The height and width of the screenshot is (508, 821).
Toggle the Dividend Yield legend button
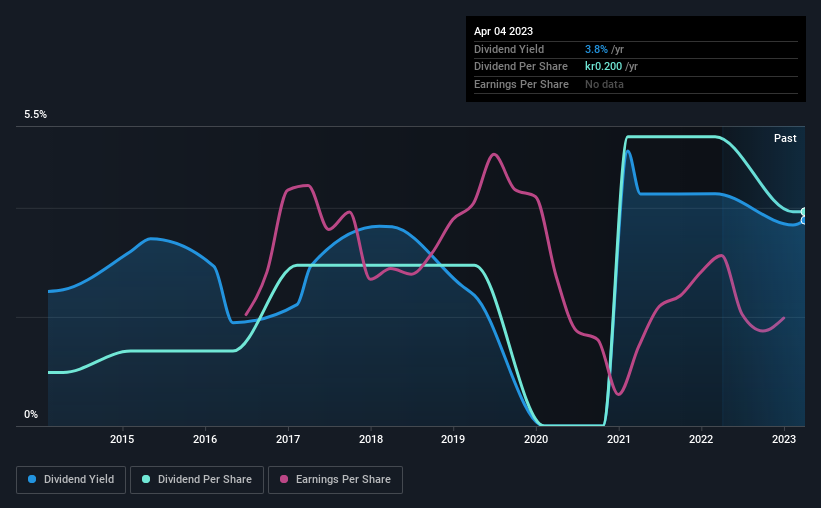click(71, 480)
